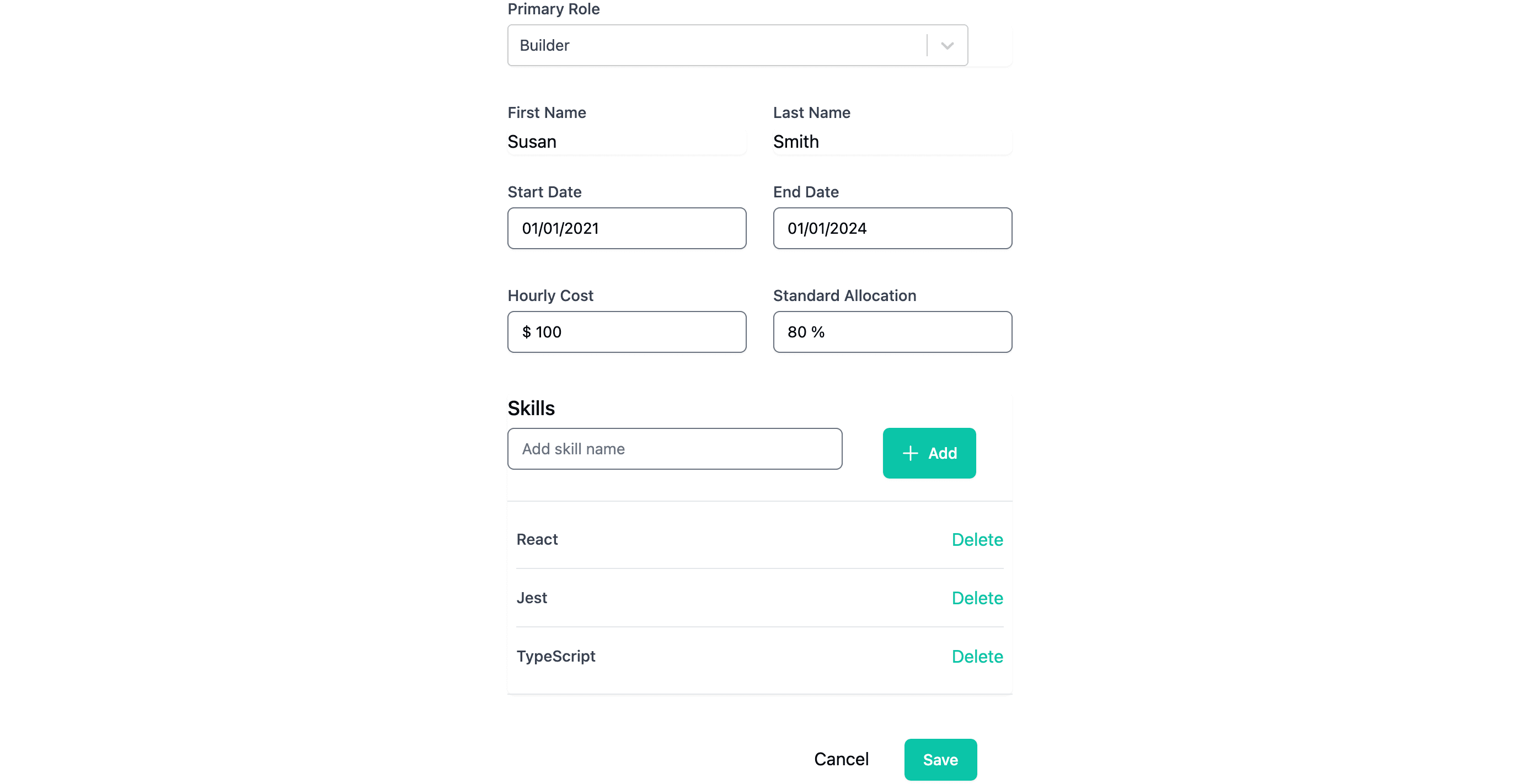Click the Add skill name text box
Viewport: 1520px width, 784px height.
coord(675,449)
